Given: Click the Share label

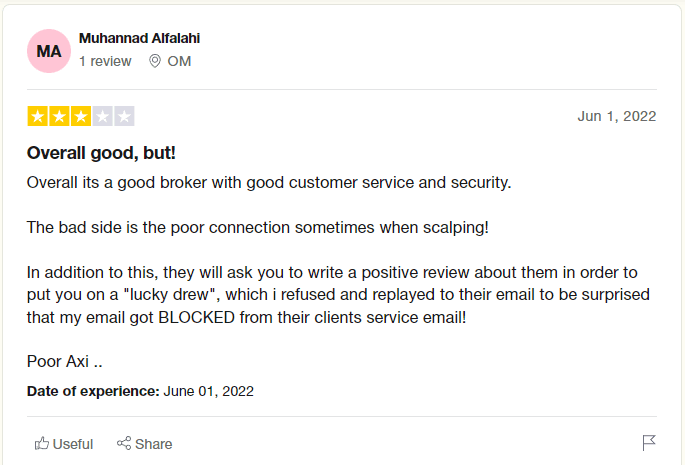Looking at the screenshot, I should tap(153, 444).
